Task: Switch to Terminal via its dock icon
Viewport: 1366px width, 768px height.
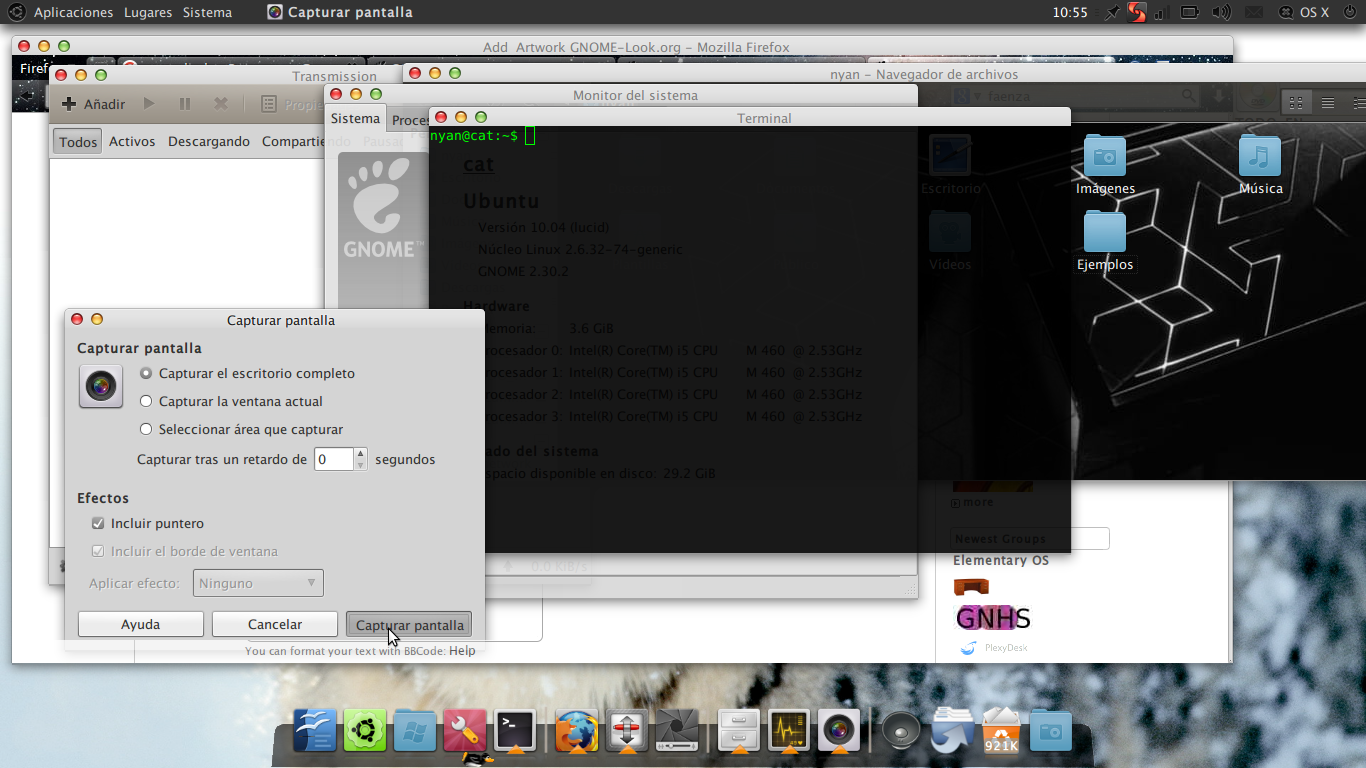Action: tap(515, 731)
